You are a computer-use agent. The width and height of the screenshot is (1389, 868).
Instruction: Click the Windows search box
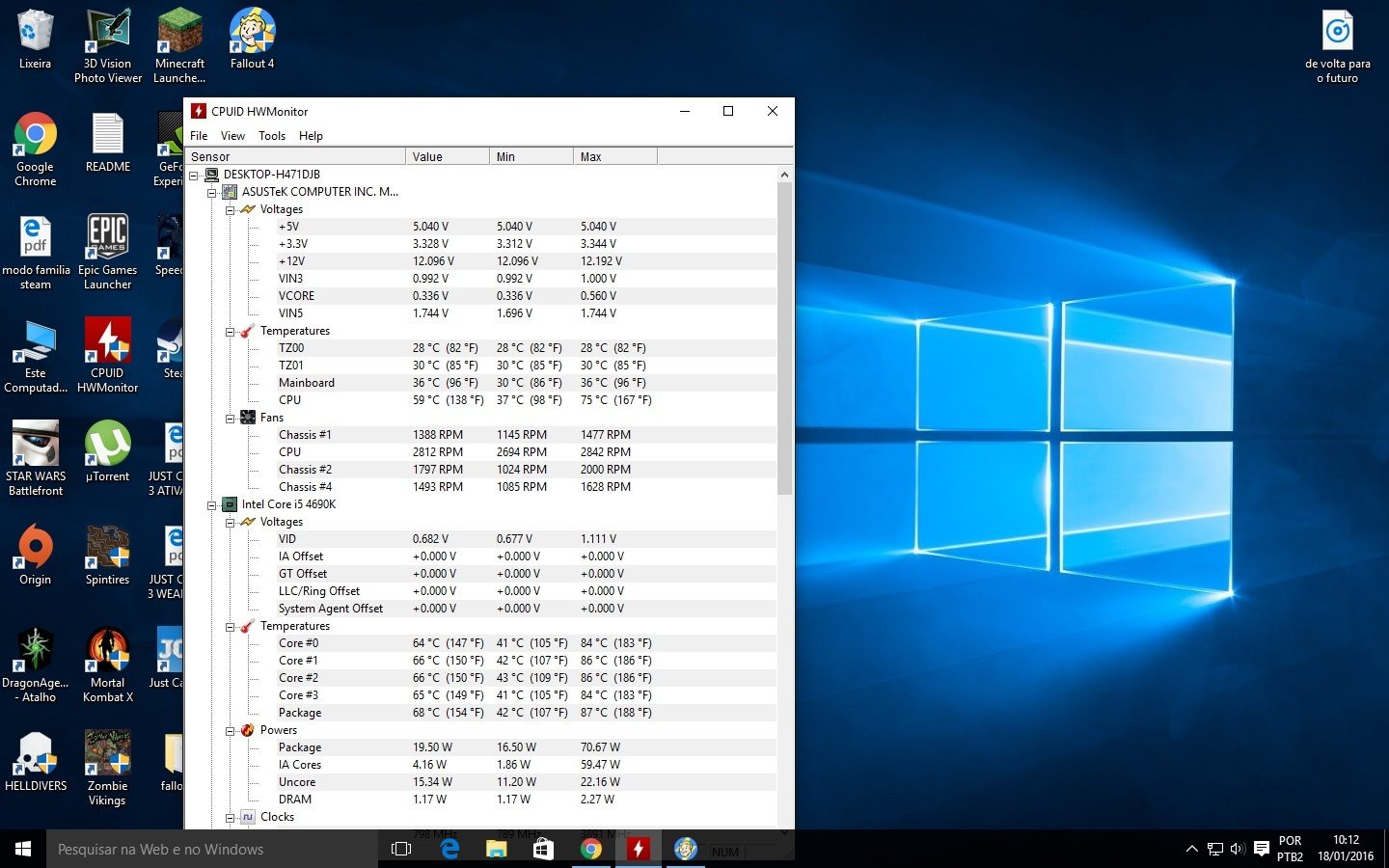pyautogui.click(x=212, y=849)
